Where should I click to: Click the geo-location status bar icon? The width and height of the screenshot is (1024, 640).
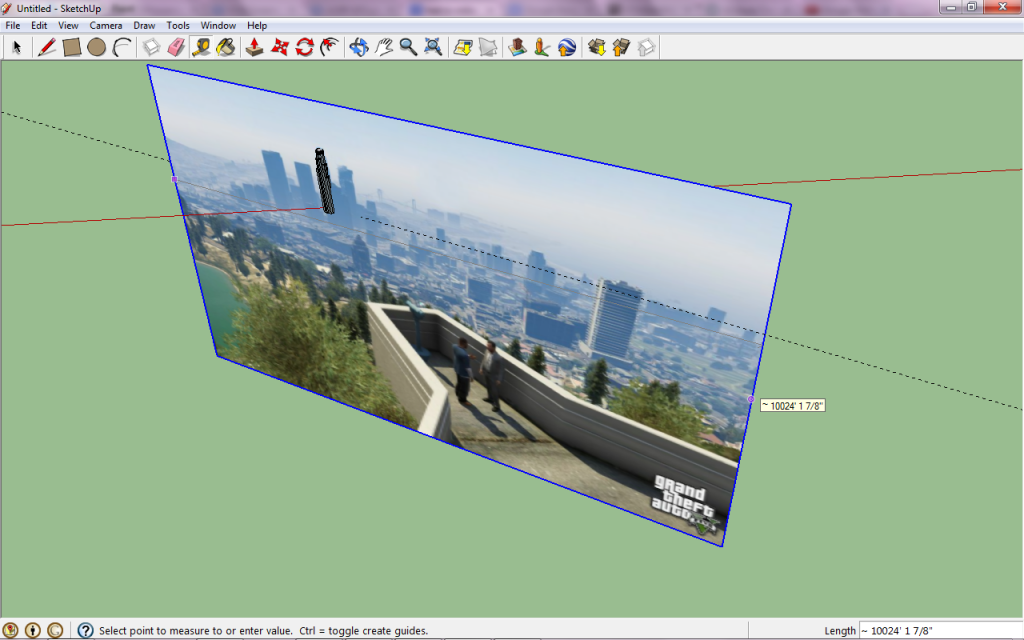11,631
